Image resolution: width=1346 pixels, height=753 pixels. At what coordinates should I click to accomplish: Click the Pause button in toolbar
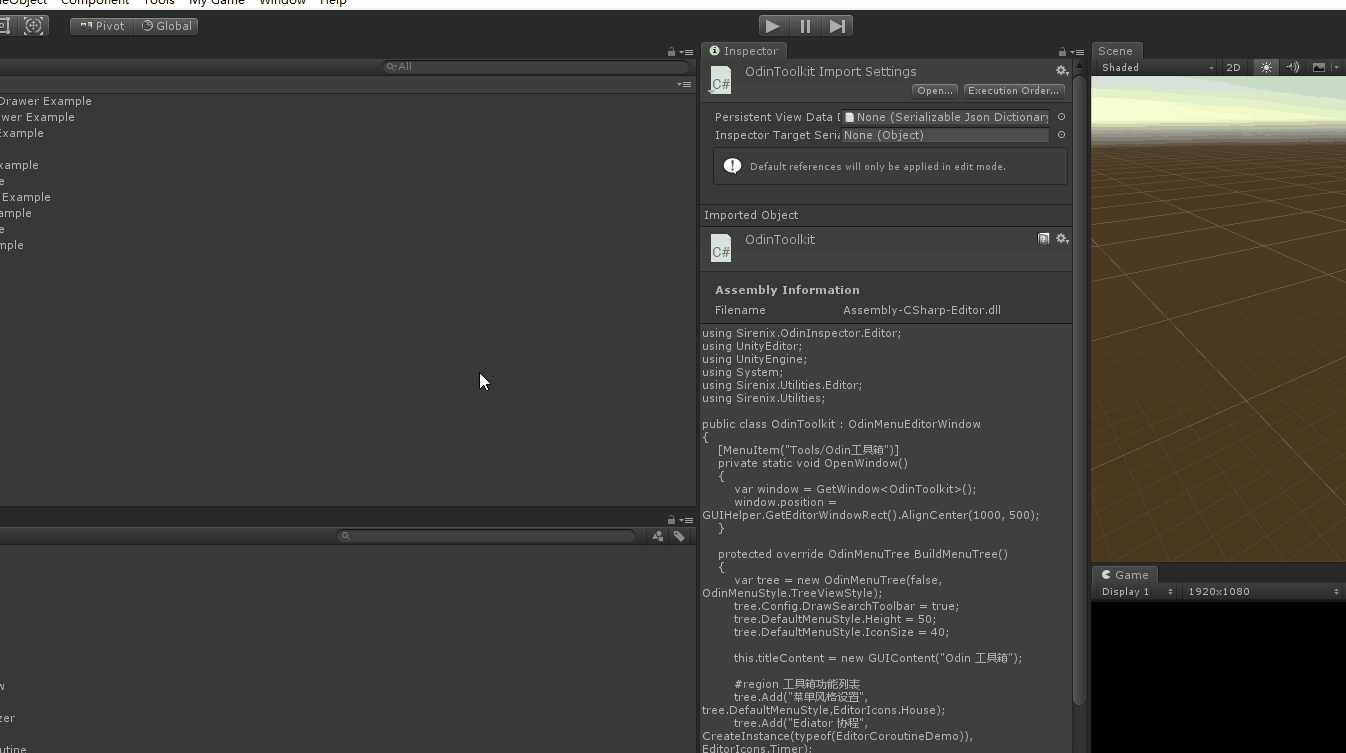point(805,26)
